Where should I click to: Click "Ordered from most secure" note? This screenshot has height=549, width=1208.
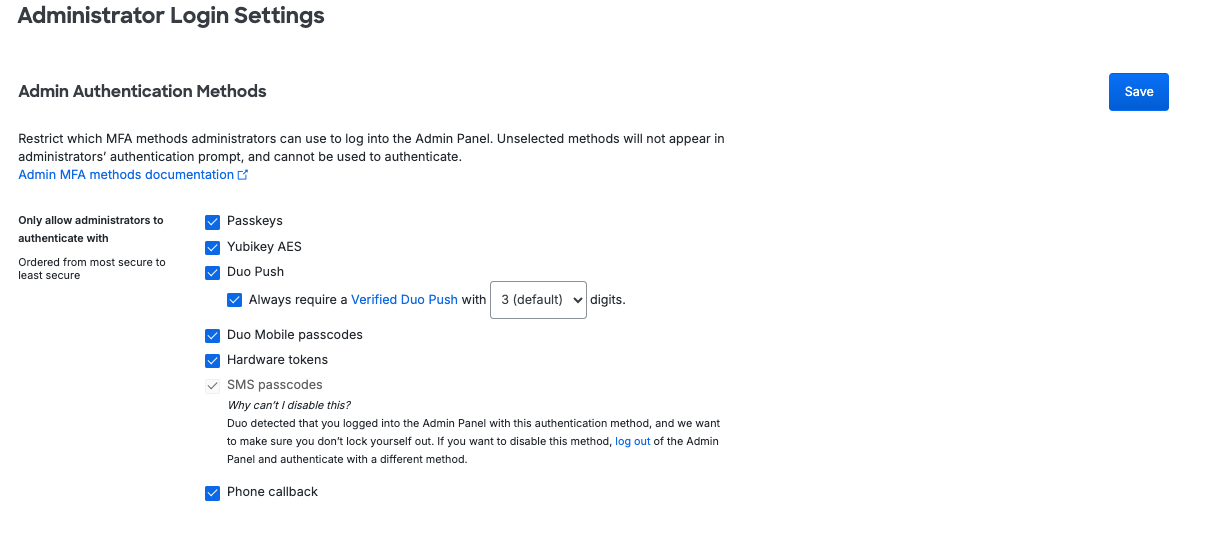[x=91, y=268]
